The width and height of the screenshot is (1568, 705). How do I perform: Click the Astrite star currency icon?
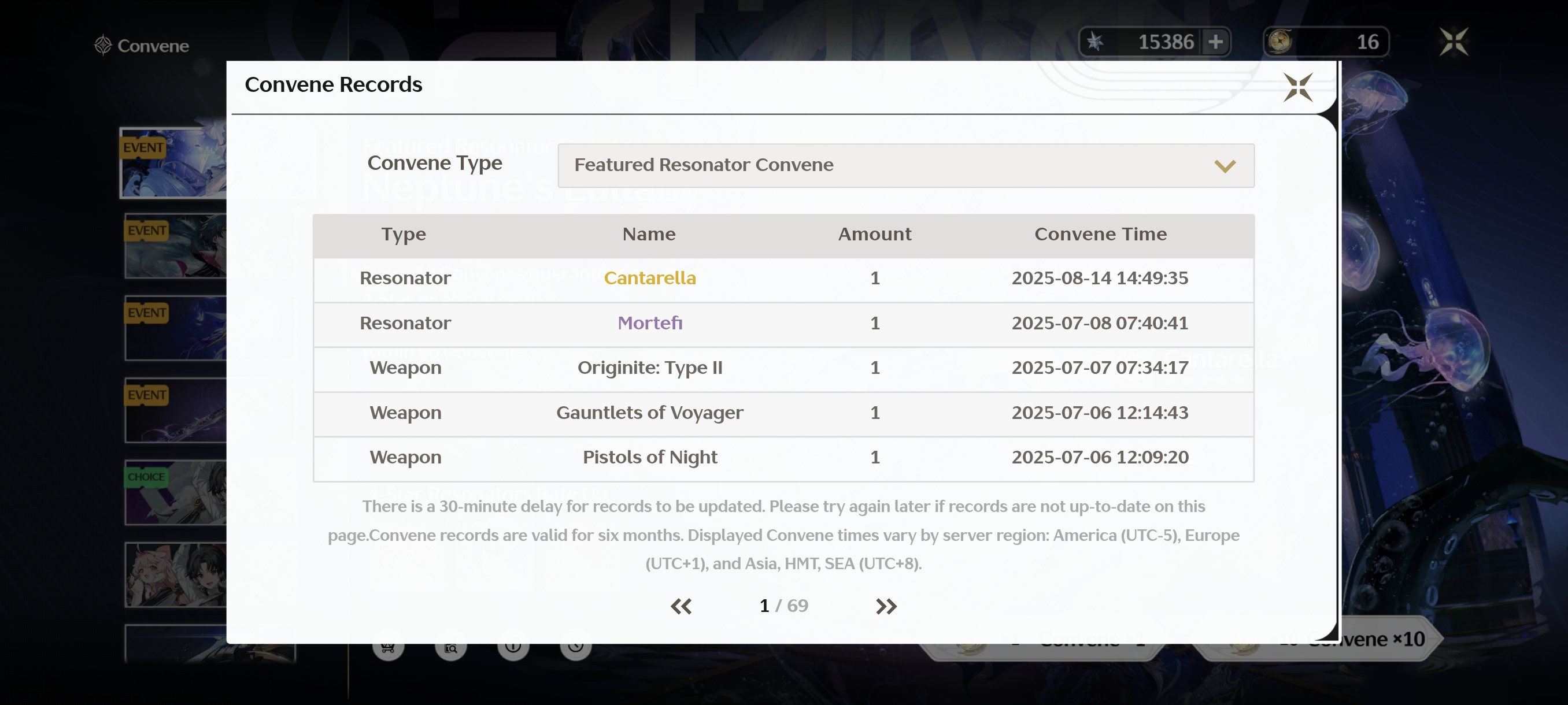click(1095, 42)
